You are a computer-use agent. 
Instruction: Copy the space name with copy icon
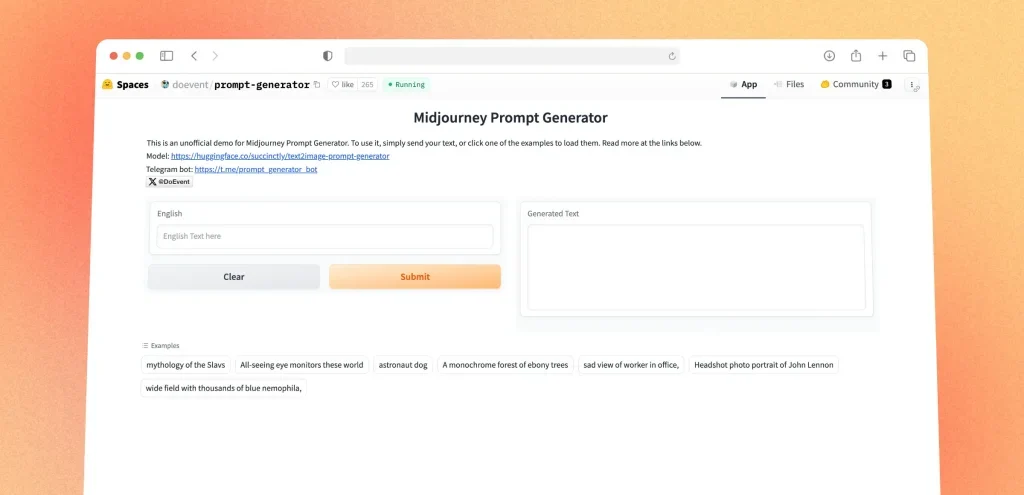coord(317,85)
